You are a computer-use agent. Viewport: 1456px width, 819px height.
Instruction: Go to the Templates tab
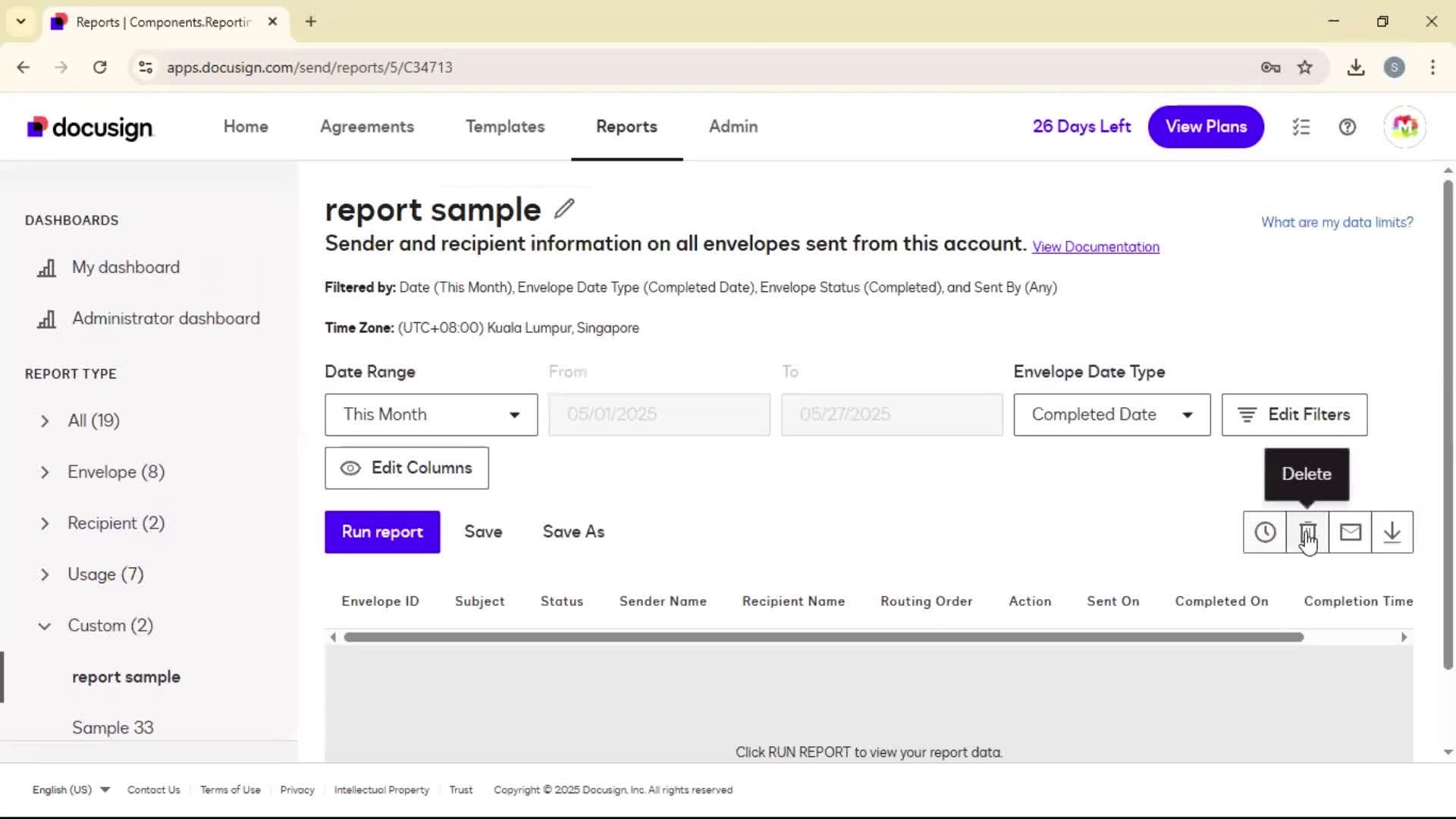[x=505, y=127]
